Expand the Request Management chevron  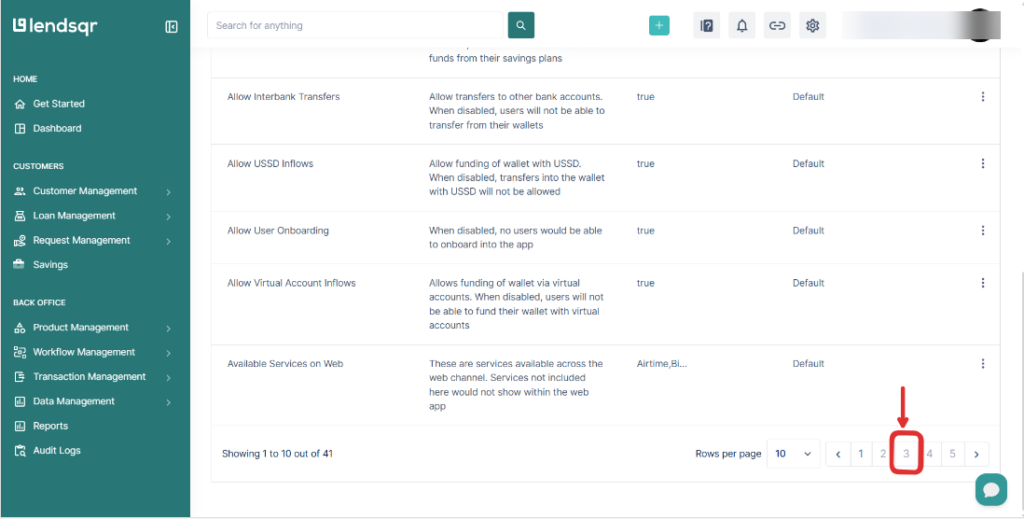point(168,242)
